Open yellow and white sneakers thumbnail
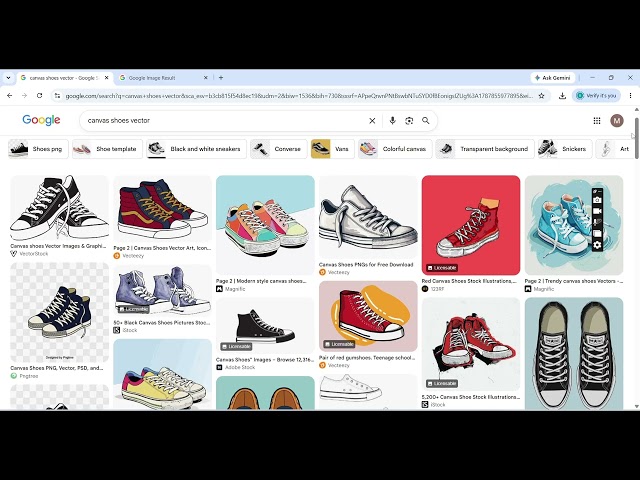This screenshot has height=480, width=640. click(x=162, y=375)
